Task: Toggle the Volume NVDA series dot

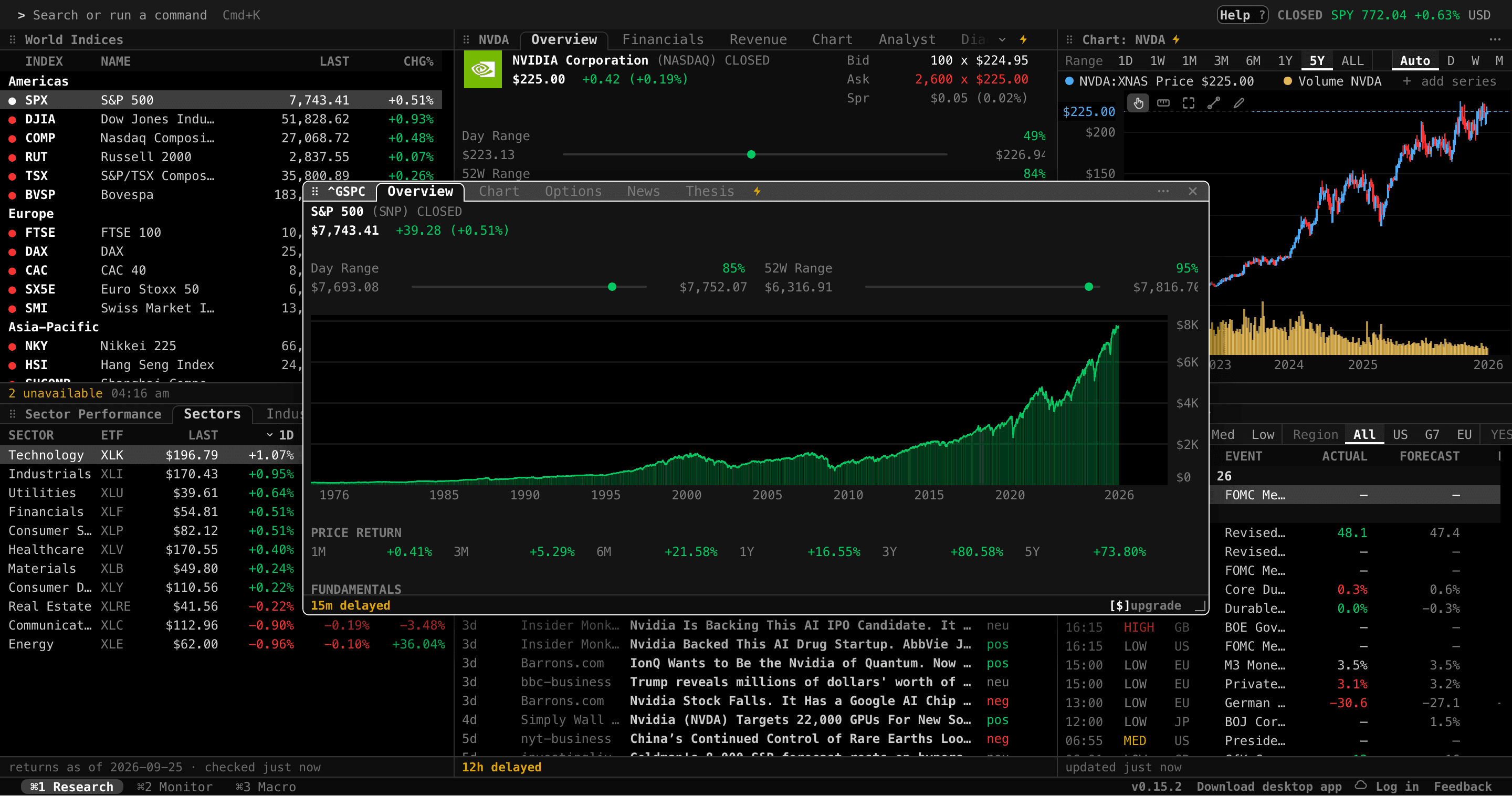Action: [1288, 81]
